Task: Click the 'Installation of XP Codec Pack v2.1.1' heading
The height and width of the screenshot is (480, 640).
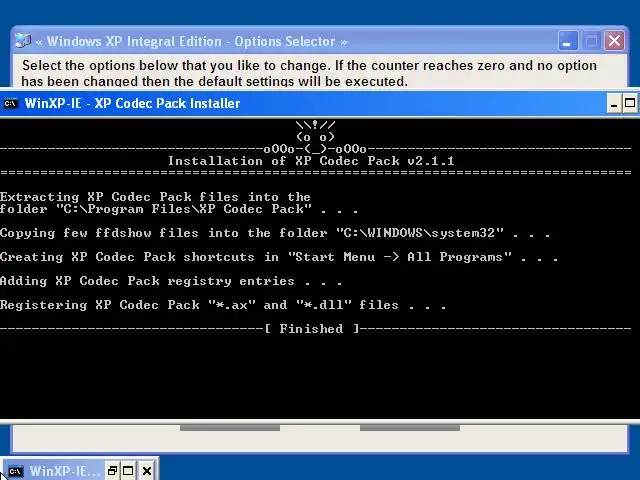Action: (311, 161)
